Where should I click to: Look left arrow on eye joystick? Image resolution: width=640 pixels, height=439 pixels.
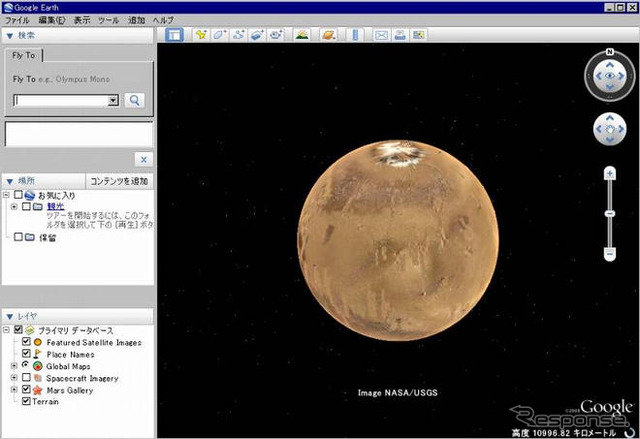599,76
